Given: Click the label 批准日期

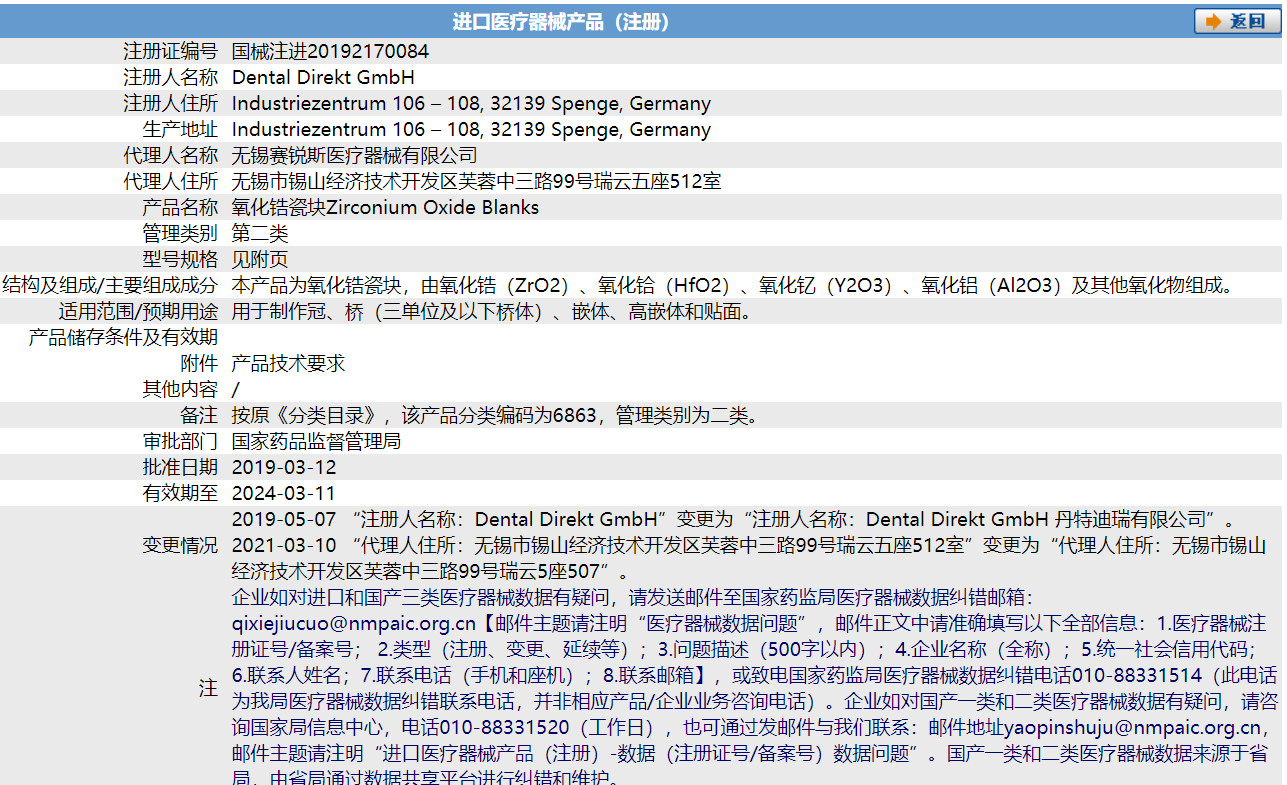Looking at the screenshot, I should click(x=180, y=467).
